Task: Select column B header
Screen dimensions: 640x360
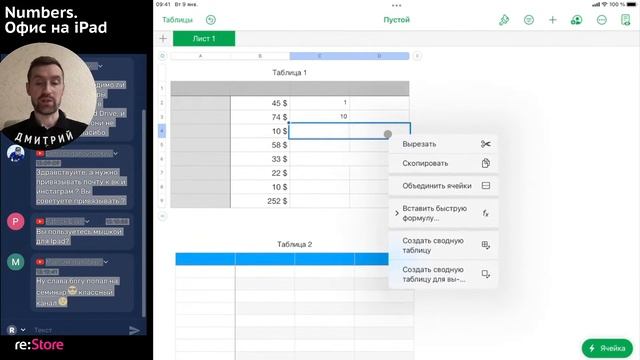Action: click(x=260, y=56)
